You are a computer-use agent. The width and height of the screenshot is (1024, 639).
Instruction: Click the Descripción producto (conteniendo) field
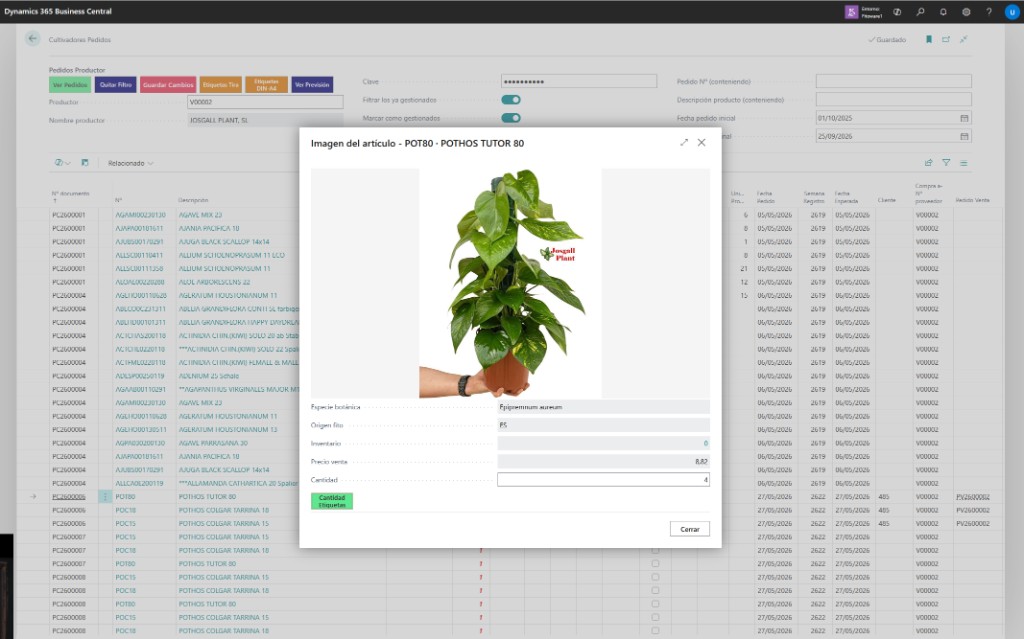[893, 100]
